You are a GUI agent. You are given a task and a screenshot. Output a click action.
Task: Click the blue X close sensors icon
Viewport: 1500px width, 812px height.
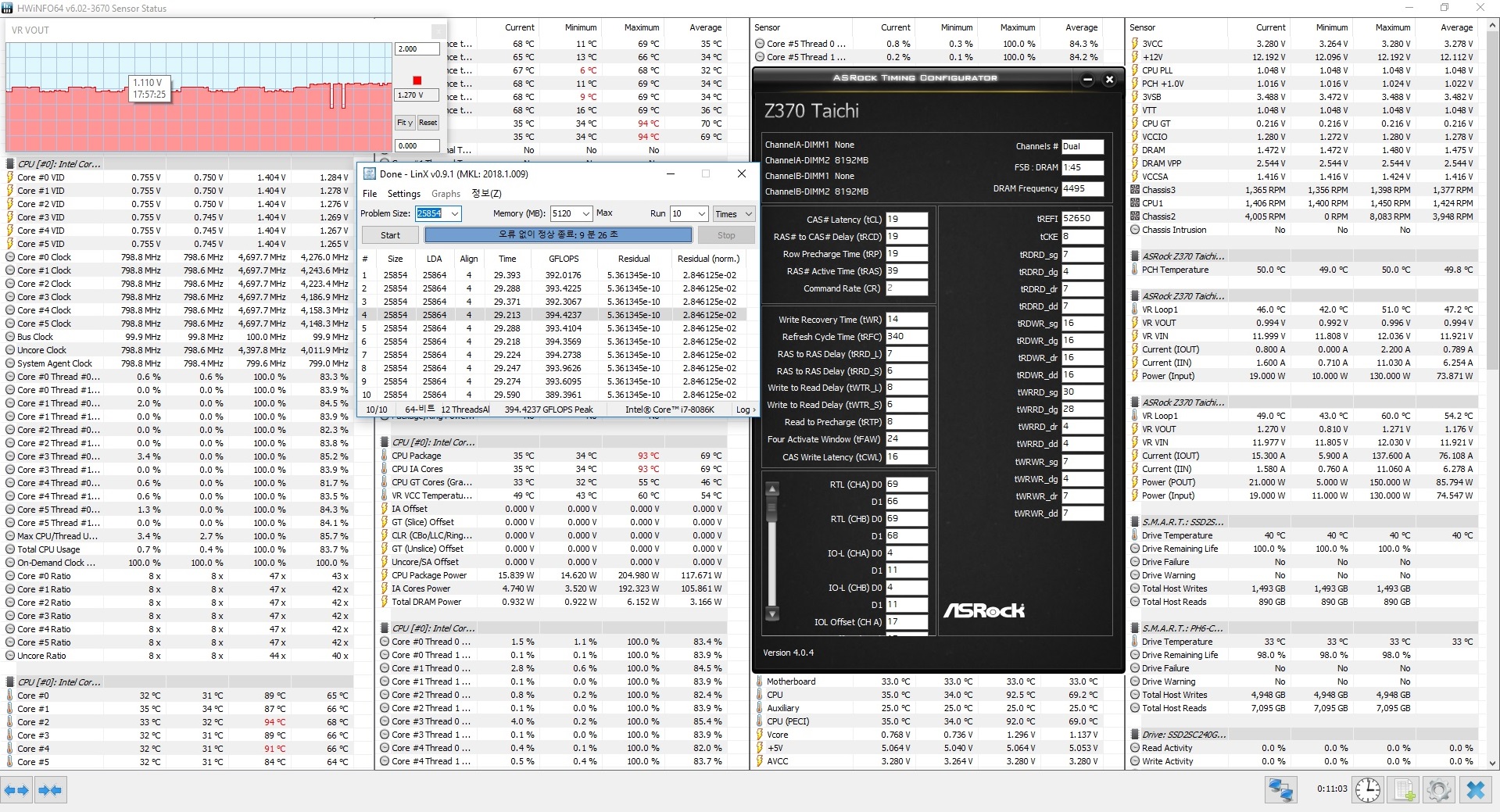click(x=1475, y=790)
